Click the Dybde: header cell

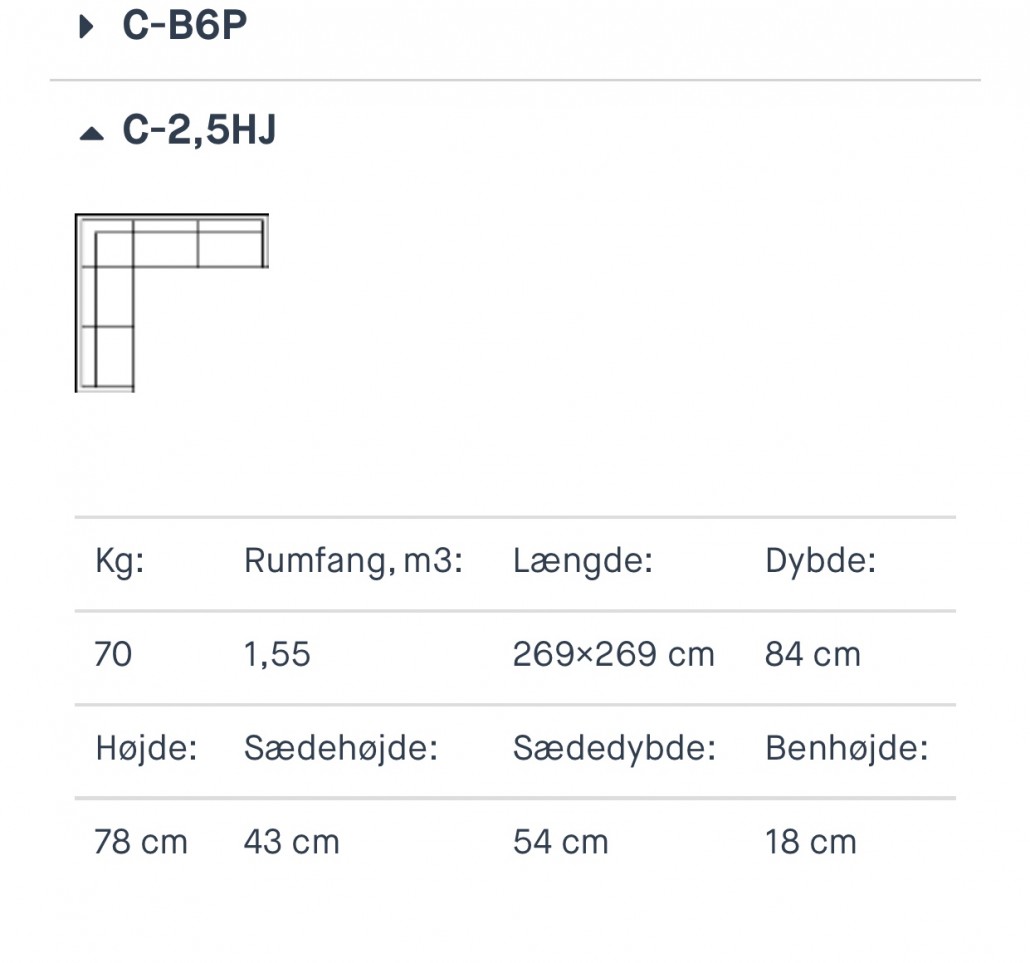[820, 561]
